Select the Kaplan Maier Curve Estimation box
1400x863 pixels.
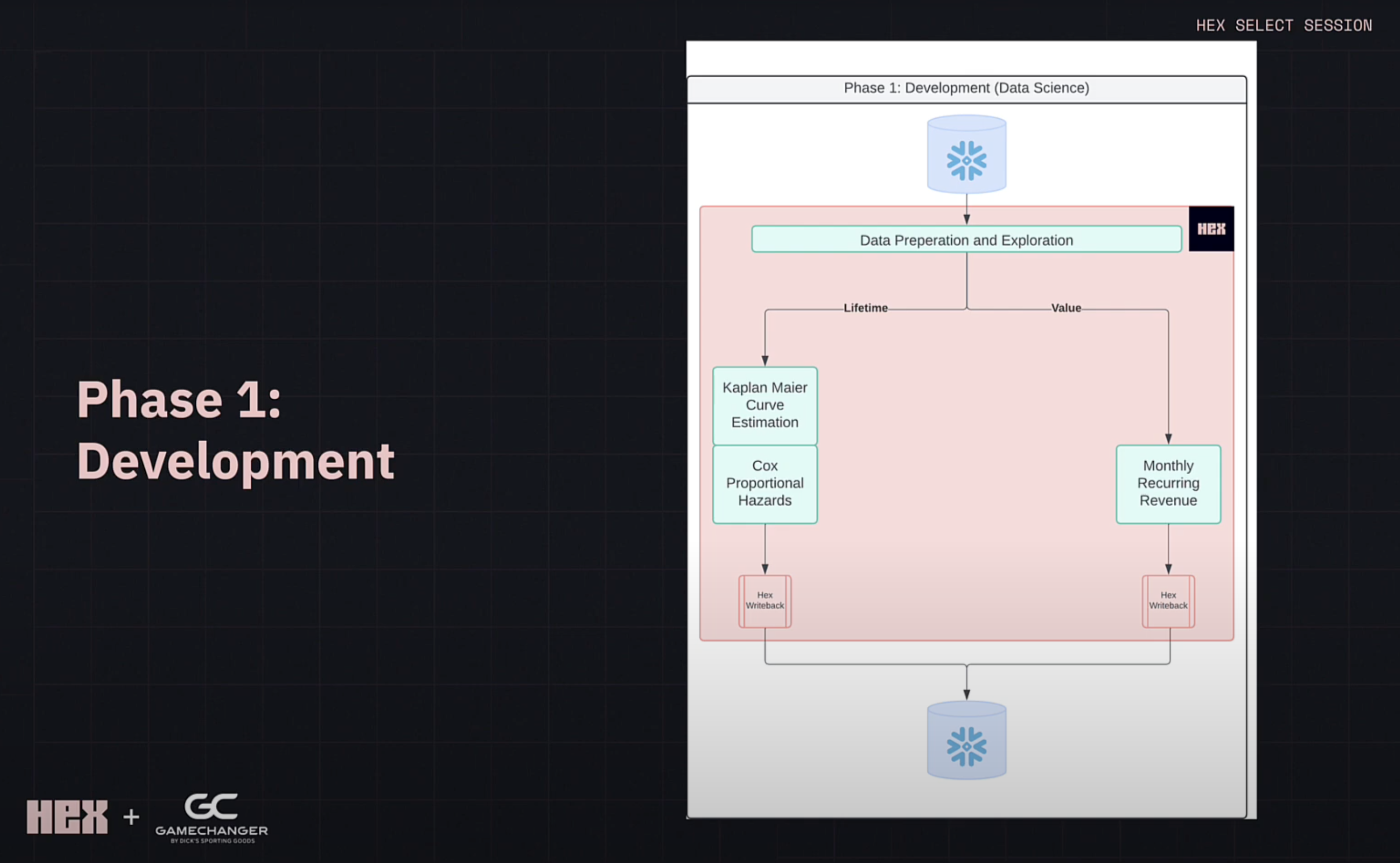coord(764,405)
